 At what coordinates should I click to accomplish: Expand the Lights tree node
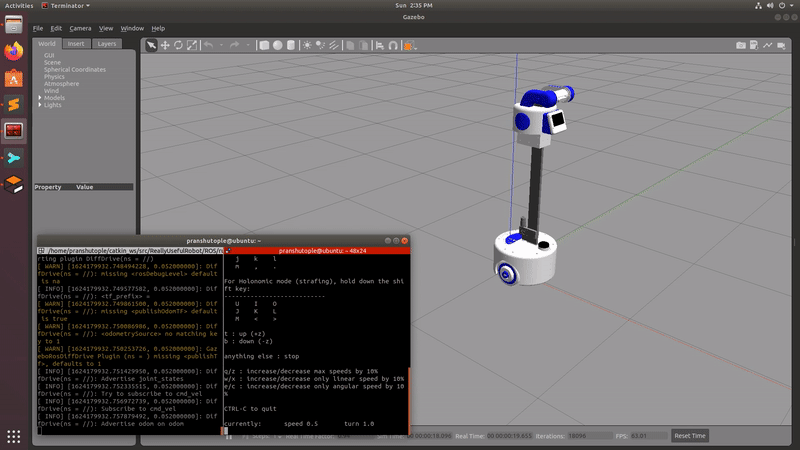point(40,105)
